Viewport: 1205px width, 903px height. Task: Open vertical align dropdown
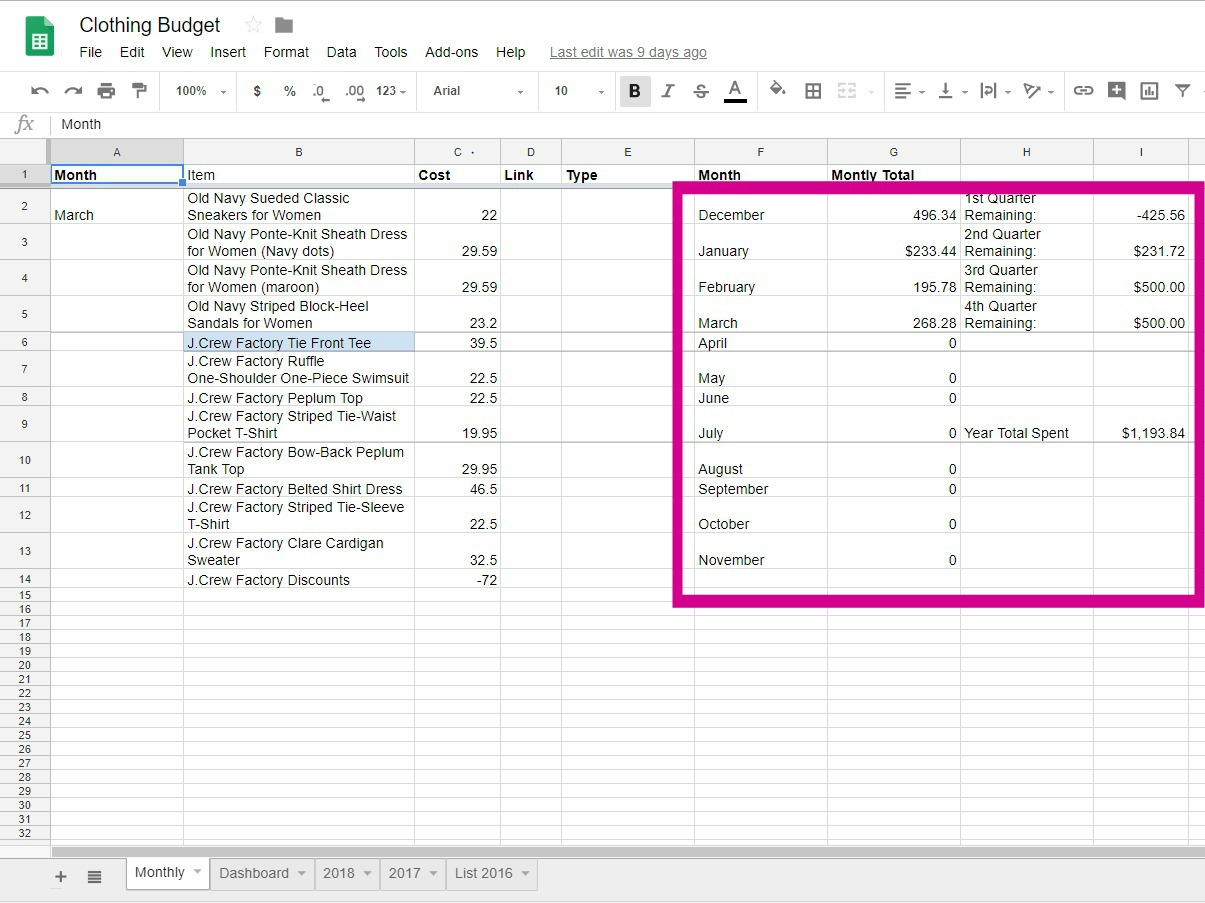pos(952,91)
